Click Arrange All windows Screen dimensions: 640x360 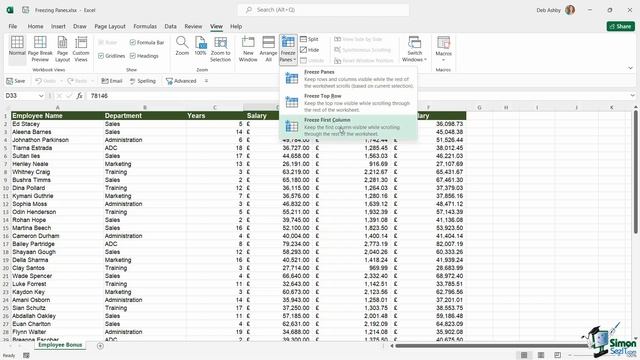pos(268,49)
